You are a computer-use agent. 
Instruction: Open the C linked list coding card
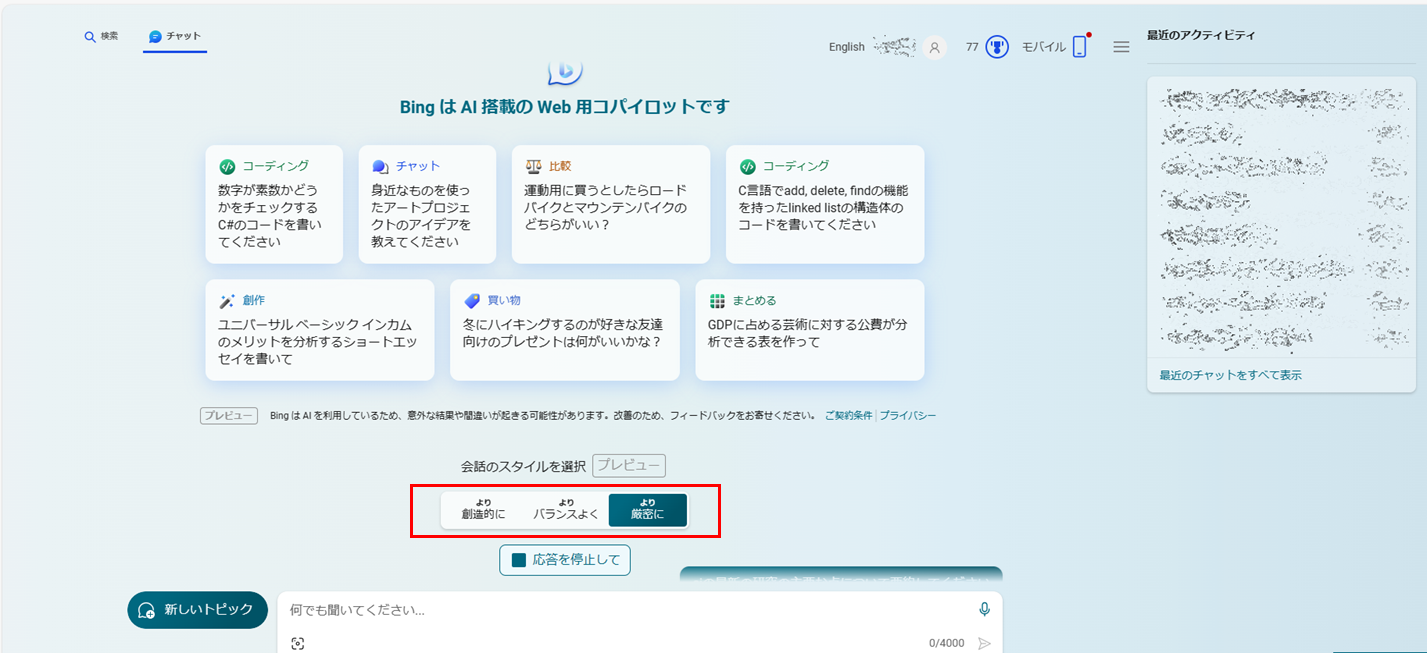[825, 204]
